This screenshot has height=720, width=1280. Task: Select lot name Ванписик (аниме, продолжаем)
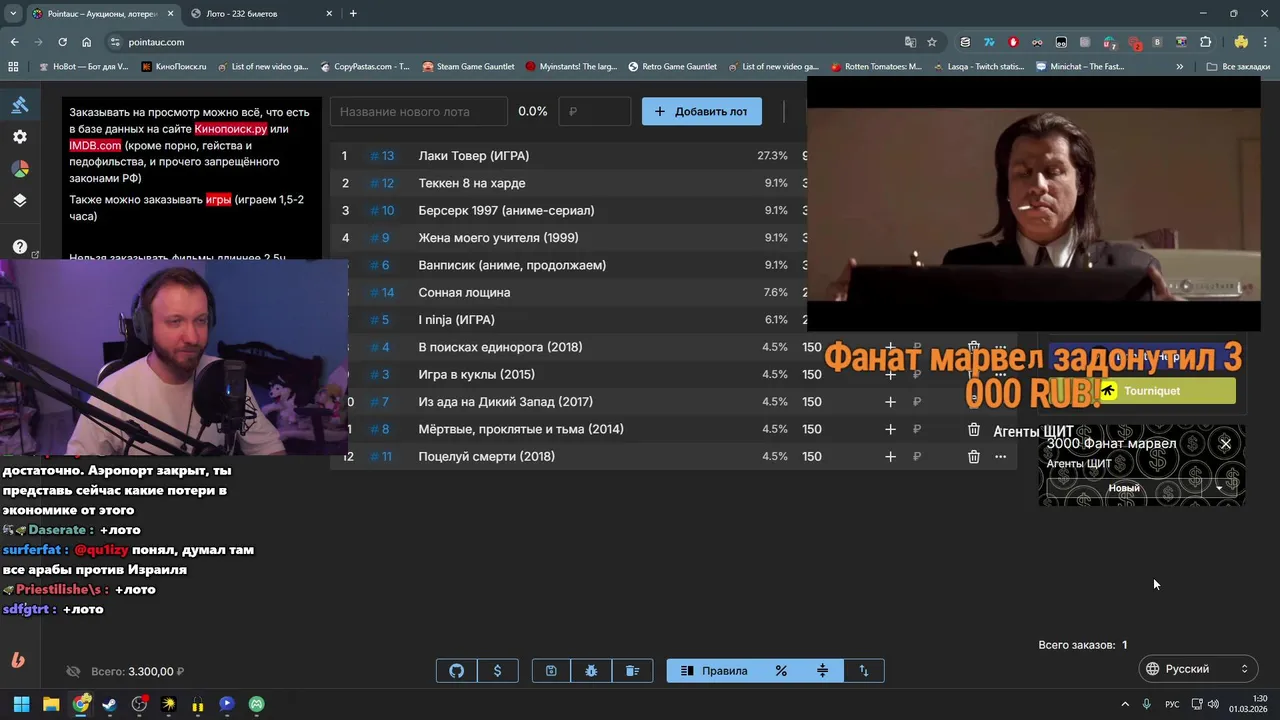[x=512, y=265]
